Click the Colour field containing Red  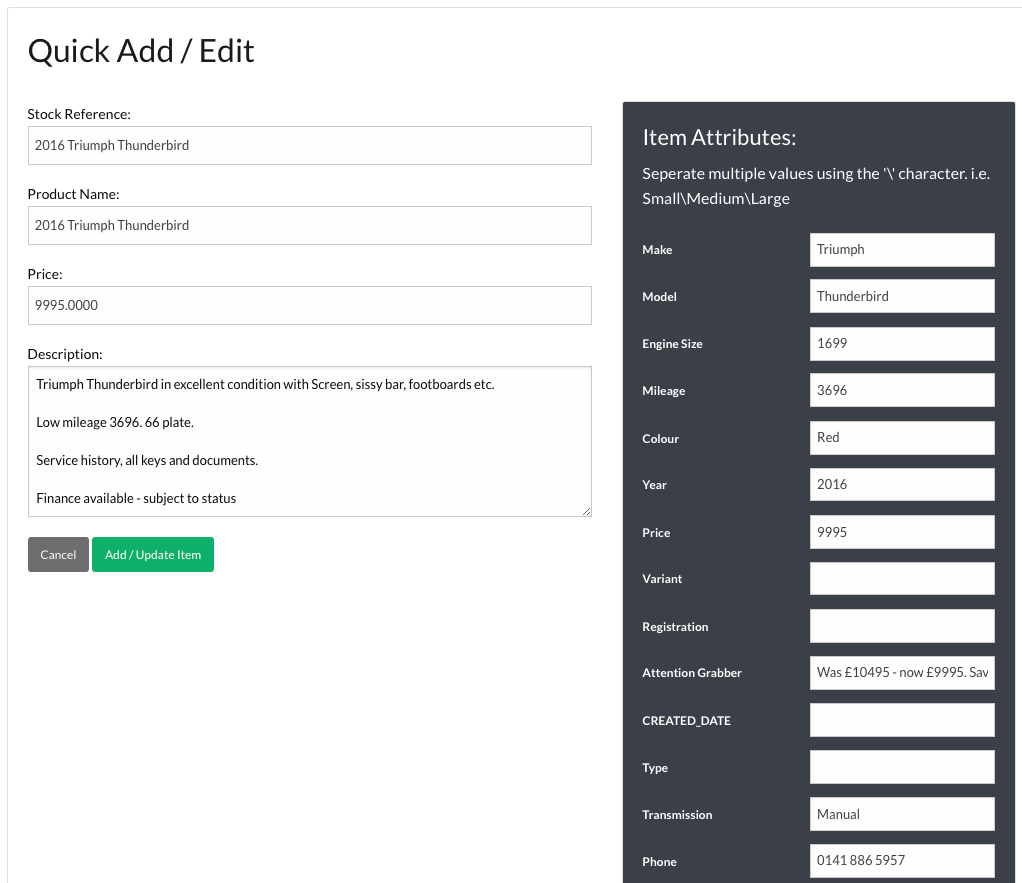[901, 438]
